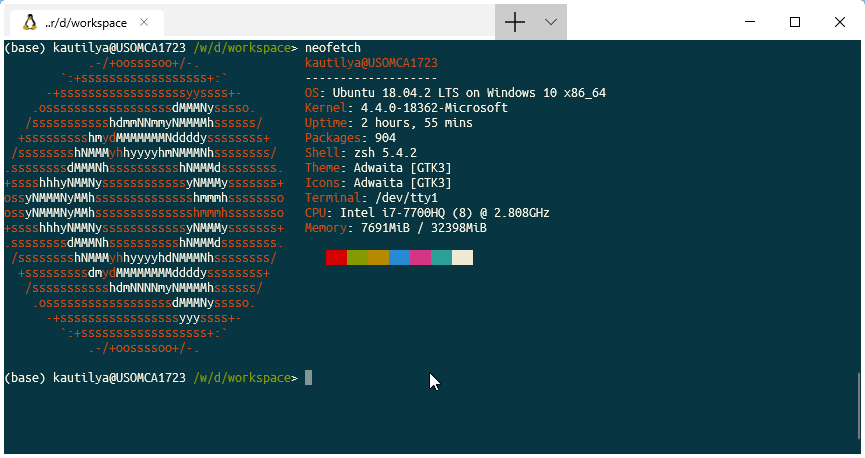The image size is (865, 458).
Task: Click '/w/d/workspace' path in the bottom prompt
Action: click(x=242, y=377)
